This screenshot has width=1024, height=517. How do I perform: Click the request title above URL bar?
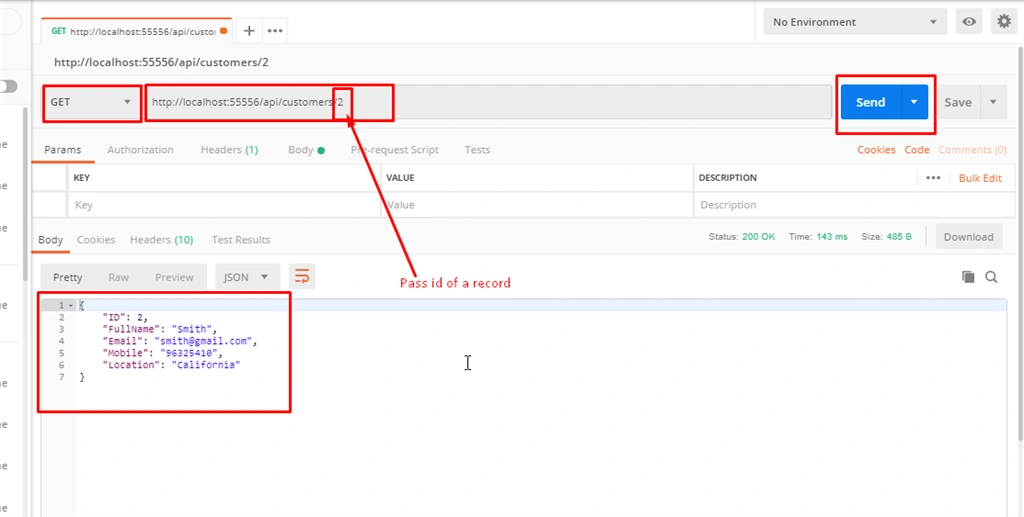[161, 63]
